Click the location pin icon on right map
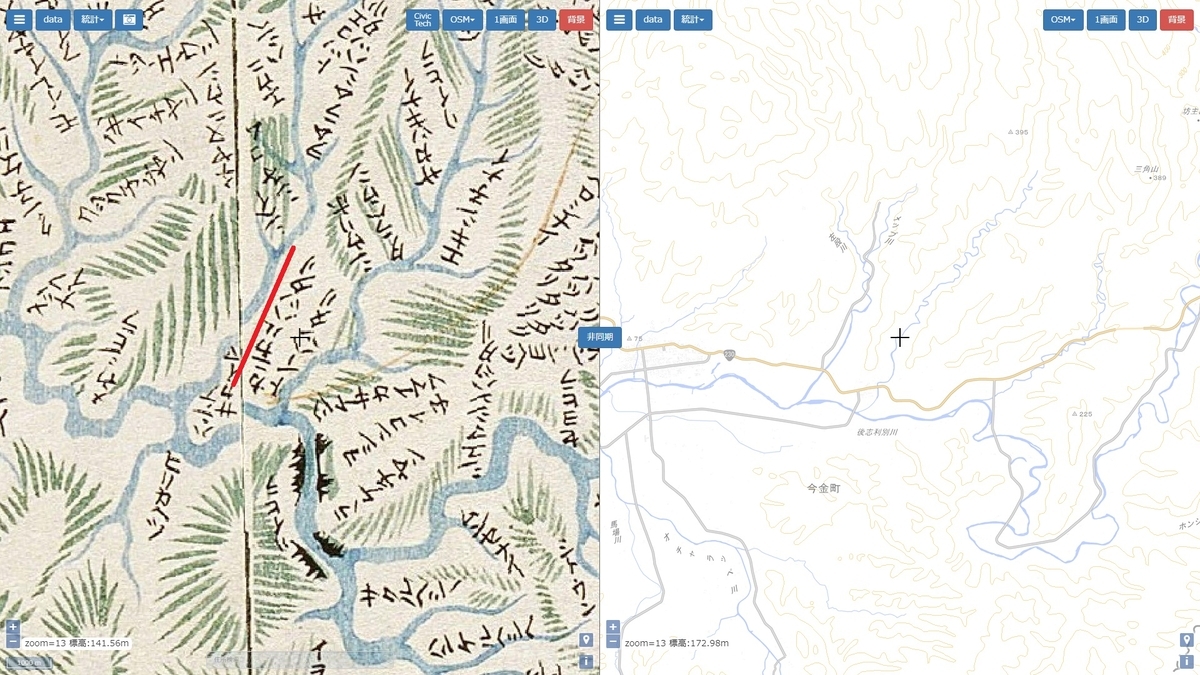This screenshot has width=1200, height=675. tap(1187, 640)
